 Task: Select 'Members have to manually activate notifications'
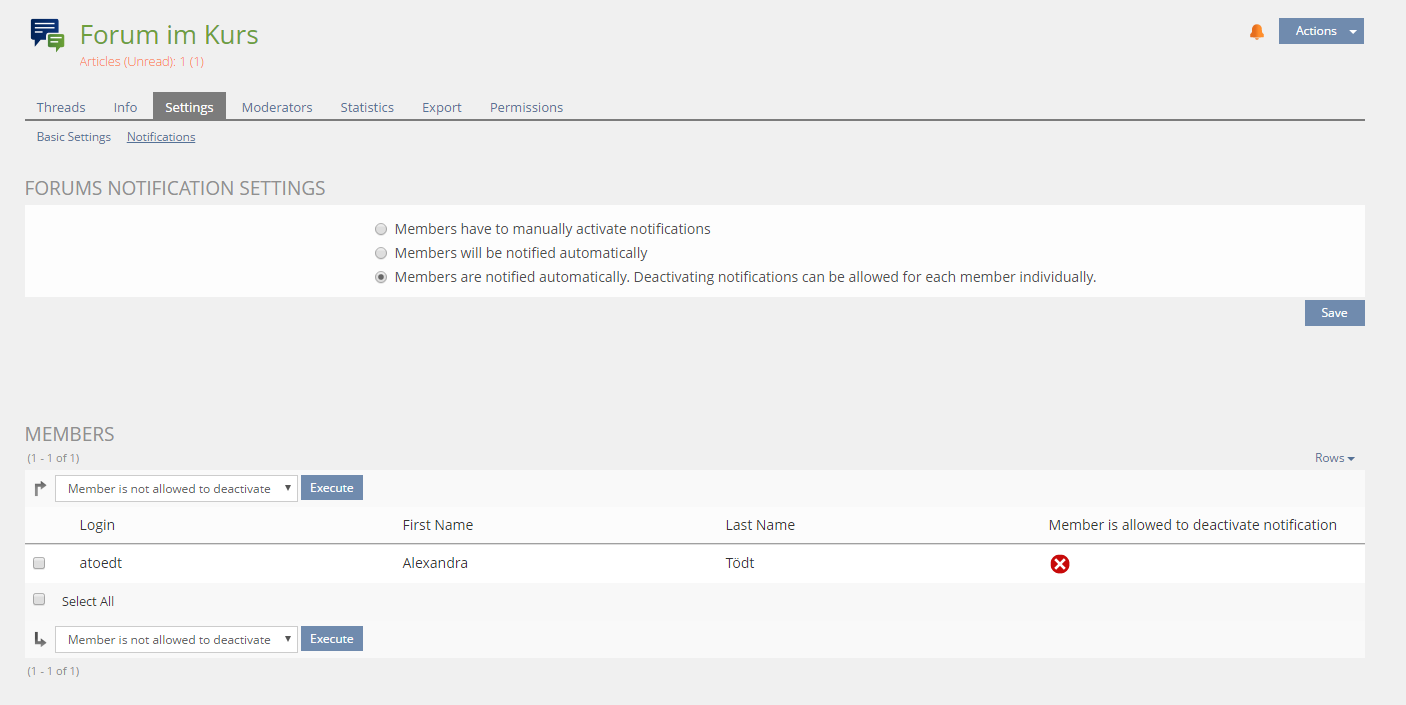(x=381, y=229)
